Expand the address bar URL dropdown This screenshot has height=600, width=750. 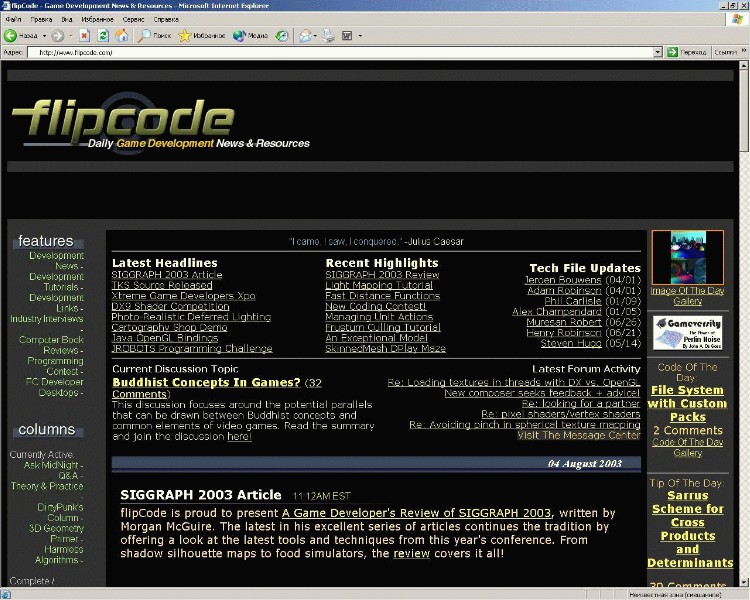pyautogui.click(x=658, y=52)
